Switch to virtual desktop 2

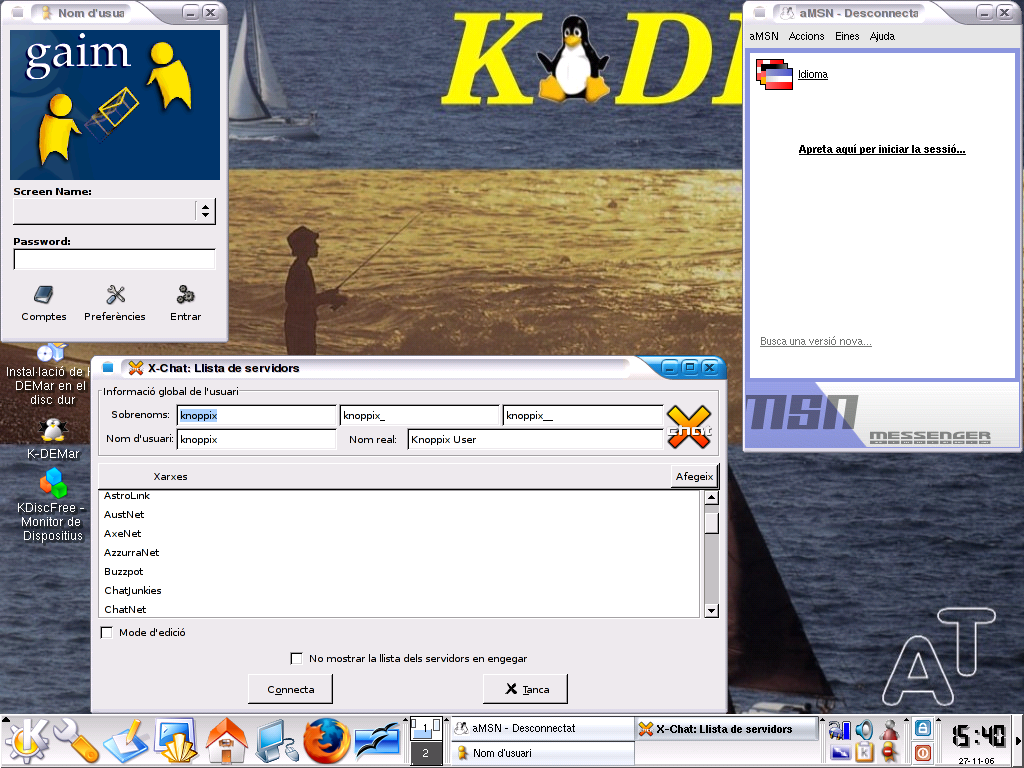point(425,753)
